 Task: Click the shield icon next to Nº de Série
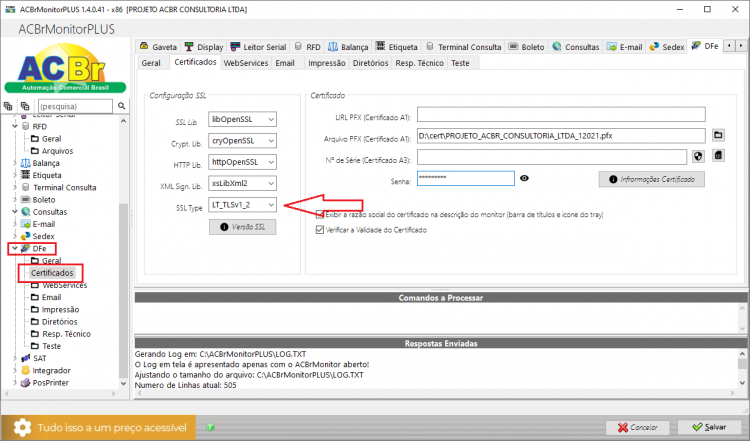click(698, 156)
